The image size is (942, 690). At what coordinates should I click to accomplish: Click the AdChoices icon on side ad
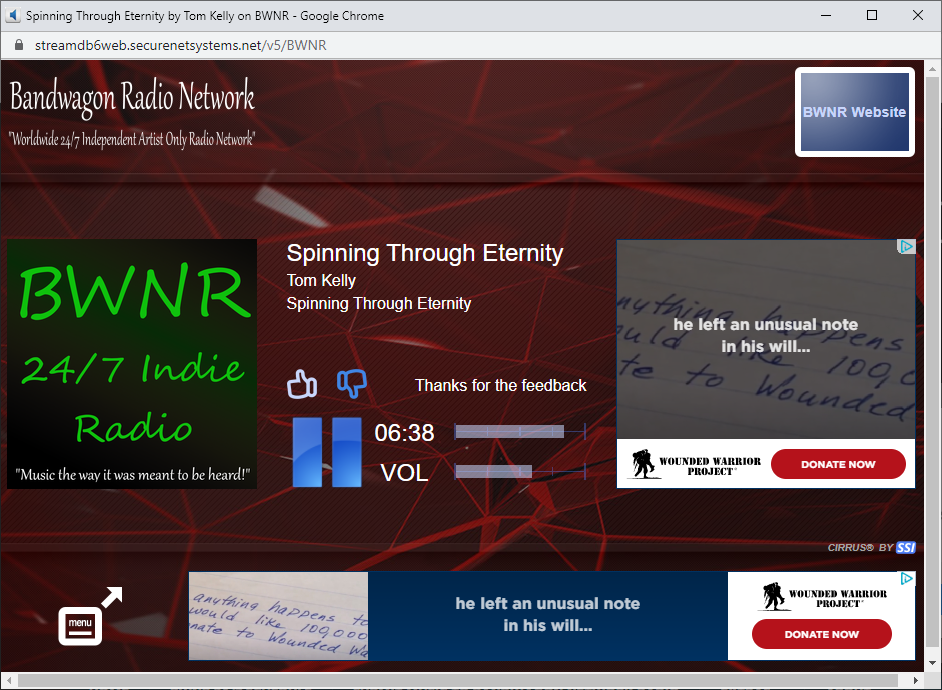907,246
